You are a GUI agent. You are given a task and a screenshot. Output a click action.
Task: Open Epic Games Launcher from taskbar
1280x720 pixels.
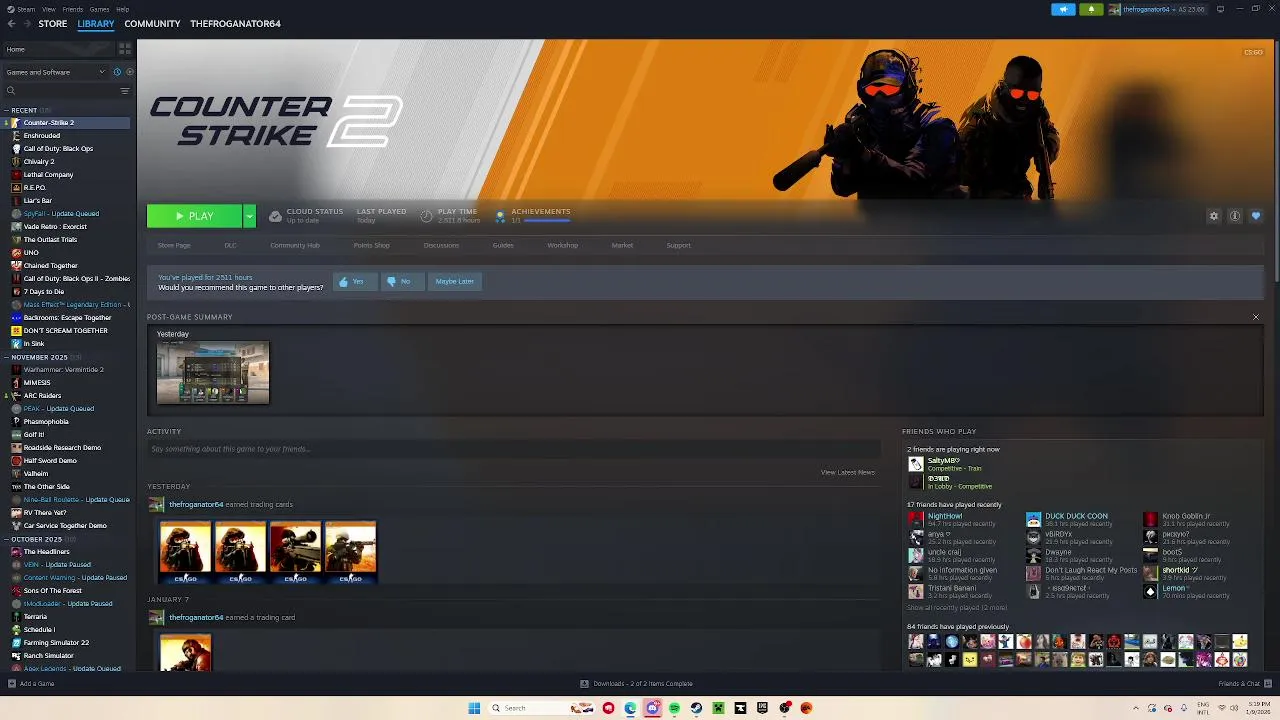[x=762, y=708]
